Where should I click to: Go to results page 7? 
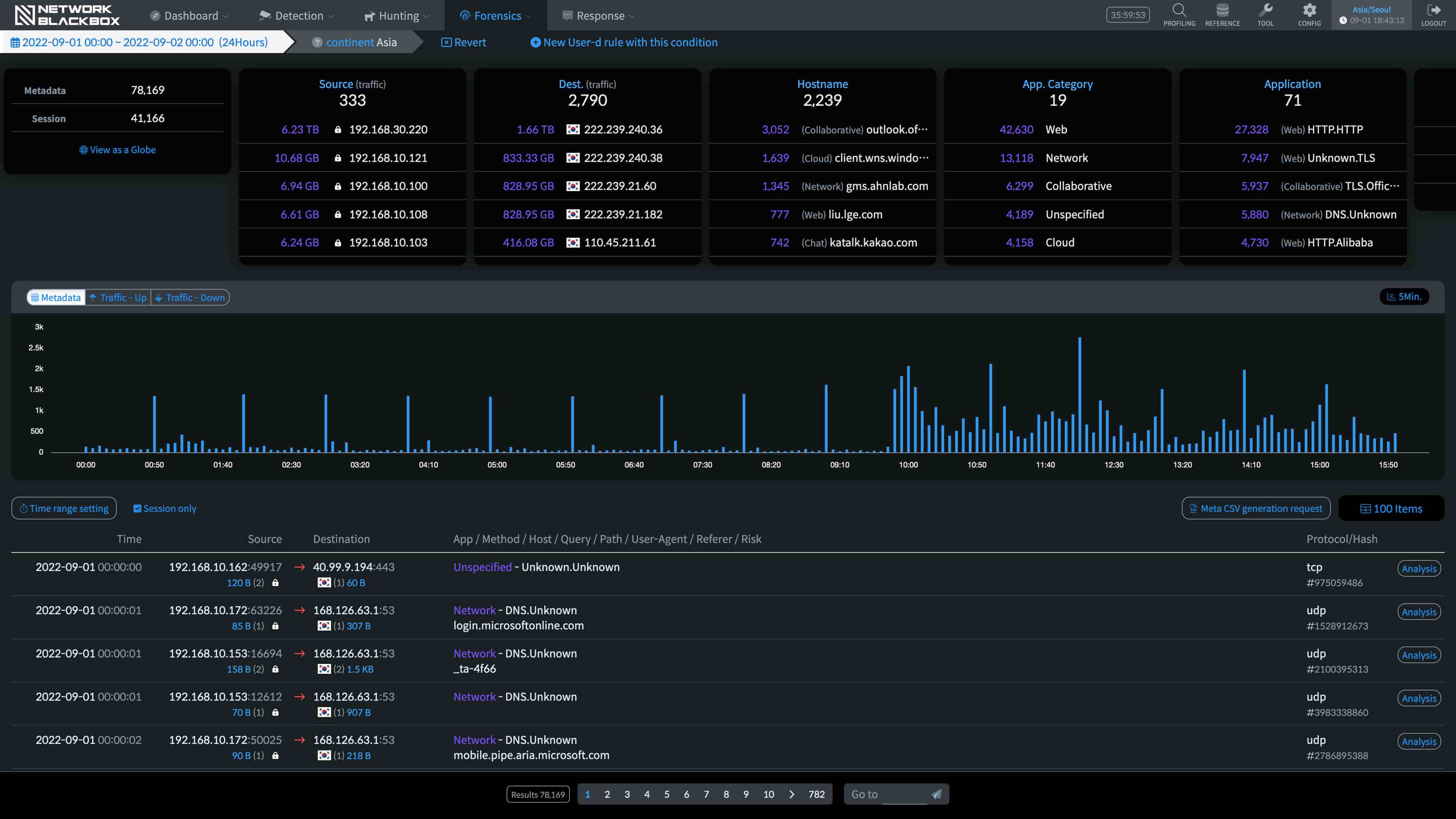coord(706,794)
